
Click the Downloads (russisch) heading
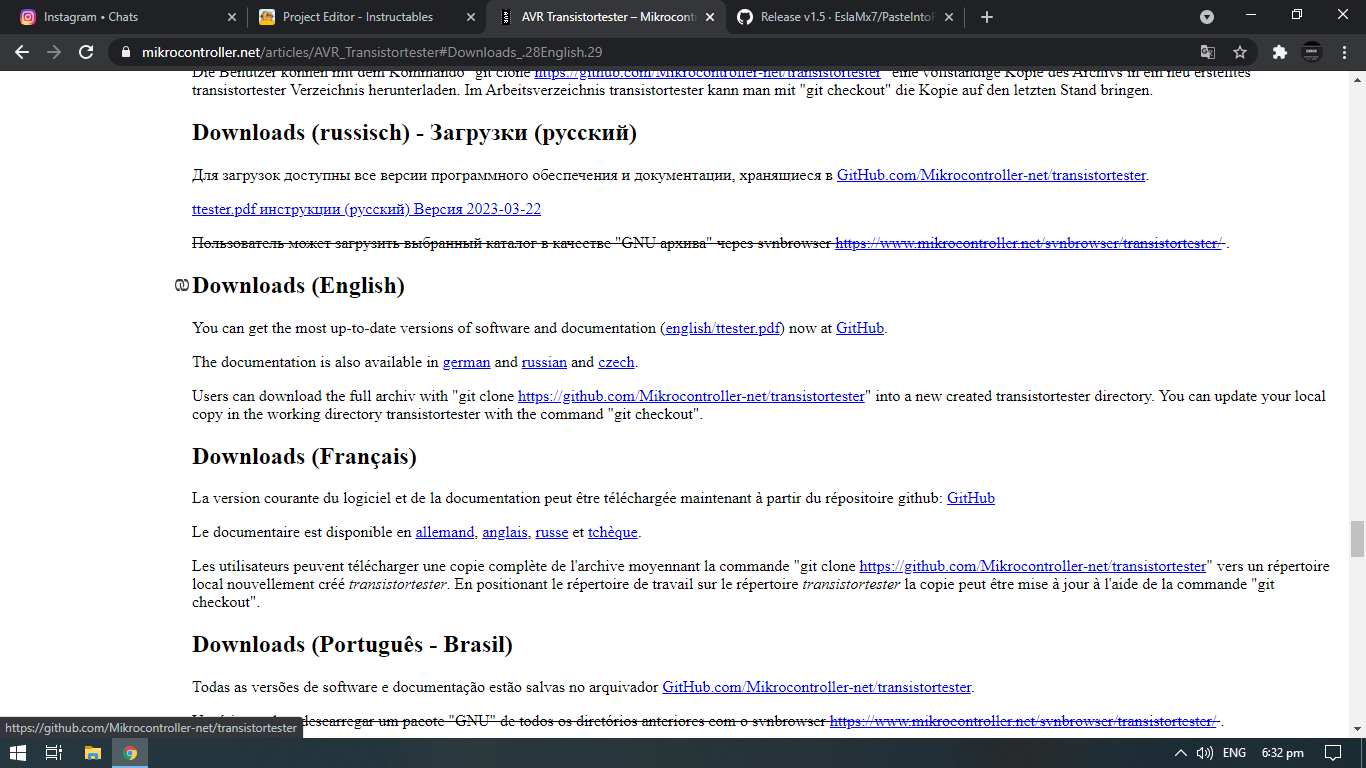414,132
